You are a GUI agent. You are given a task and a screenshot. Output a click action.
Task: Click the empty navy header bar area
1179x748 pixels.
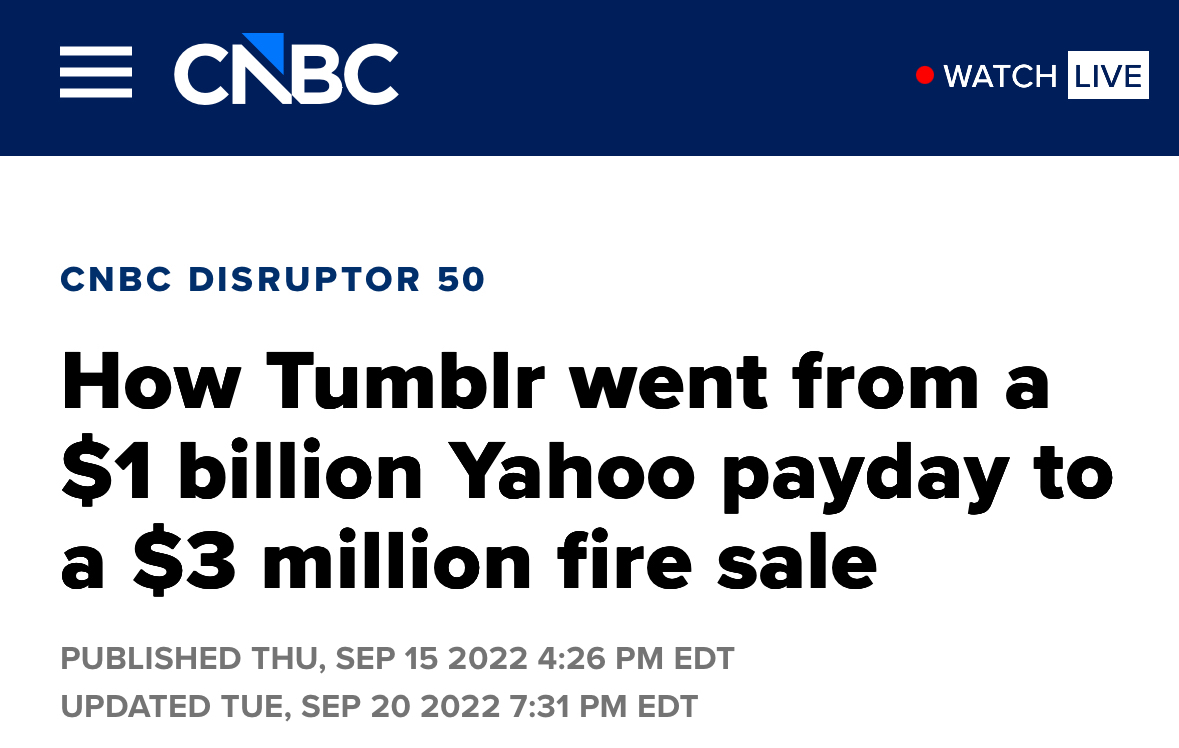[650, 76]
